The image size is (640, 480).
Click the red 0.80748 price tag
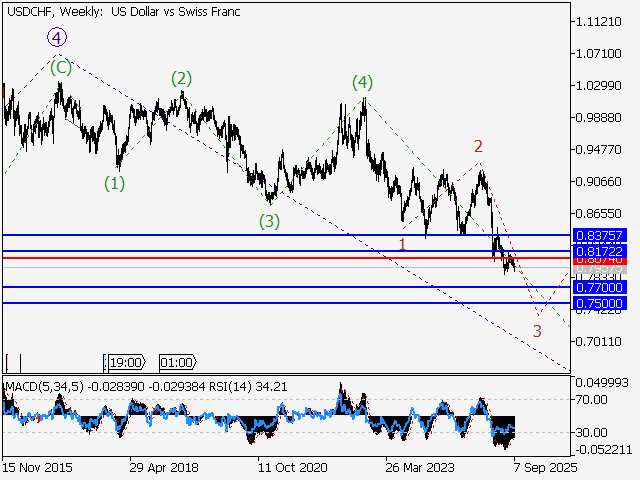(x=600, y=259)
